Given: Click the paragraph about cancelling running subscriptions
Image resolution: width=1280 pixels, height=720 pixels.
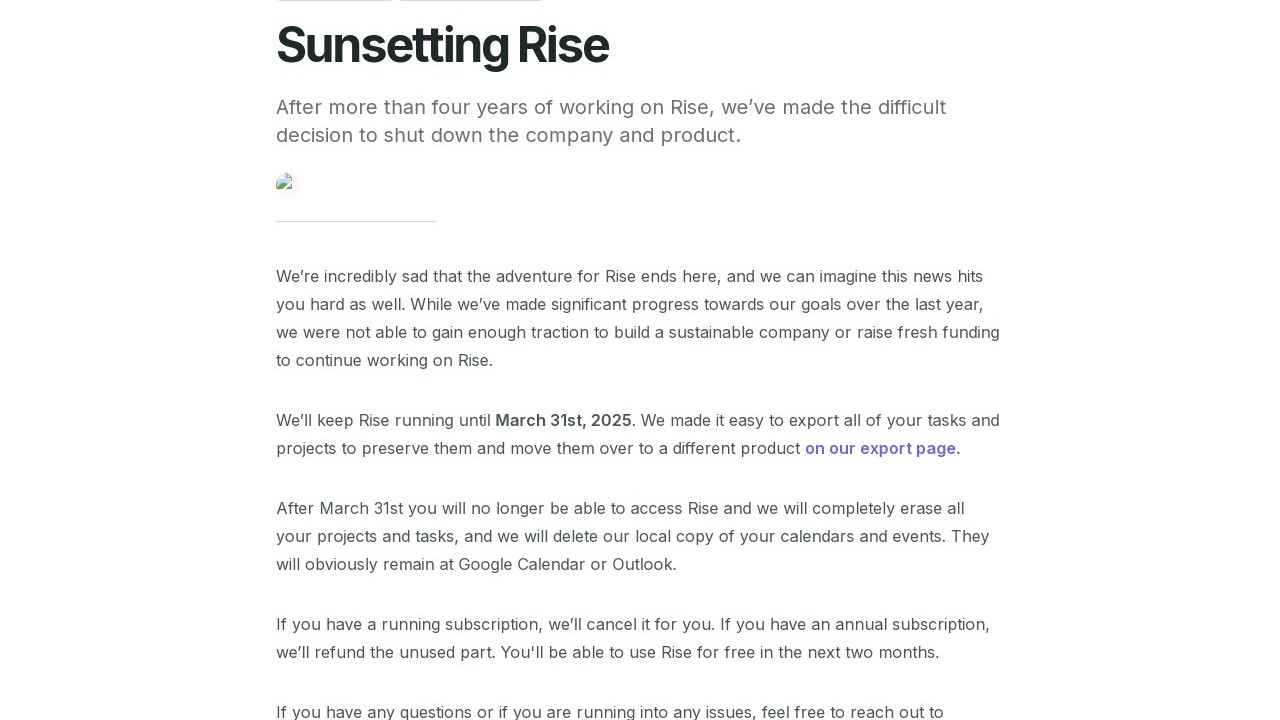Looking at the screenshot, I should [632, 638].
